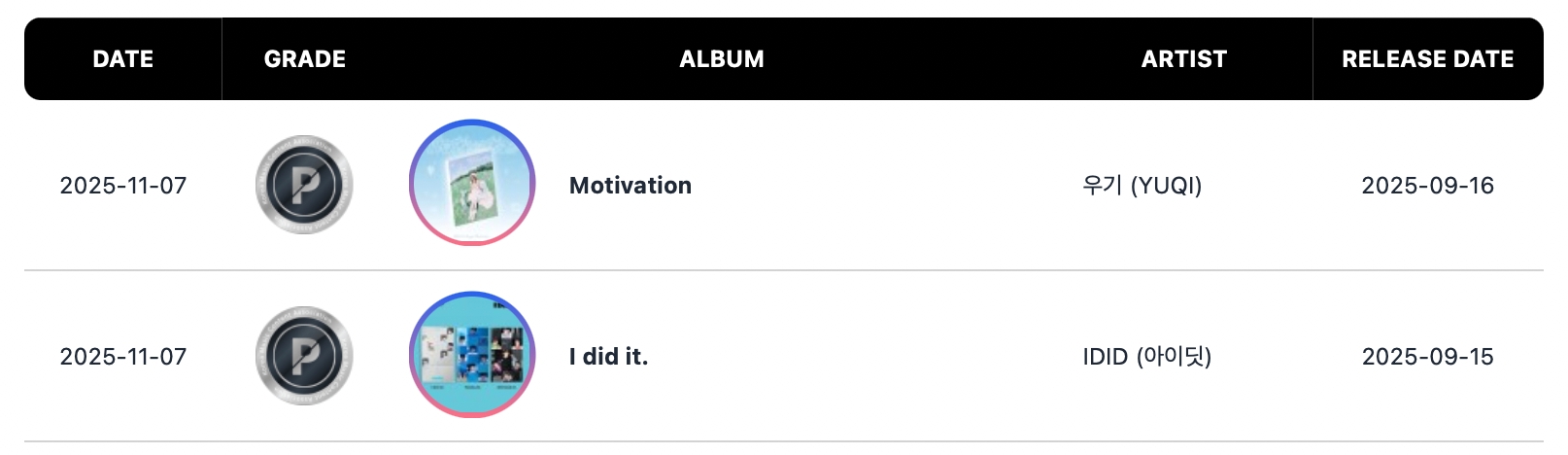
Task: Click the DATE column header
Action: (x=123, y=59)
